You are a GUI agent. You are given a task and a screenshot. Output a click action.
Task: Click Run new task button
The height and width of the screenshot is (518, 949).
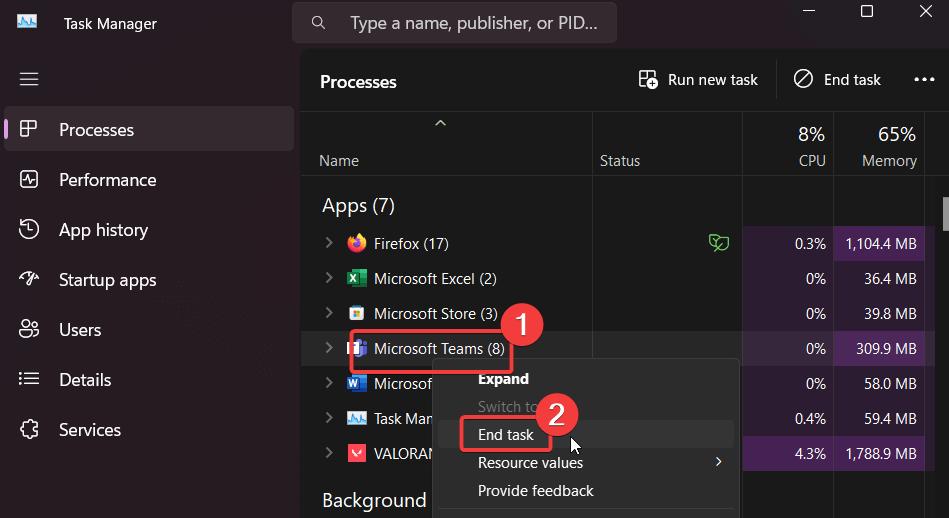click(698, 80)
